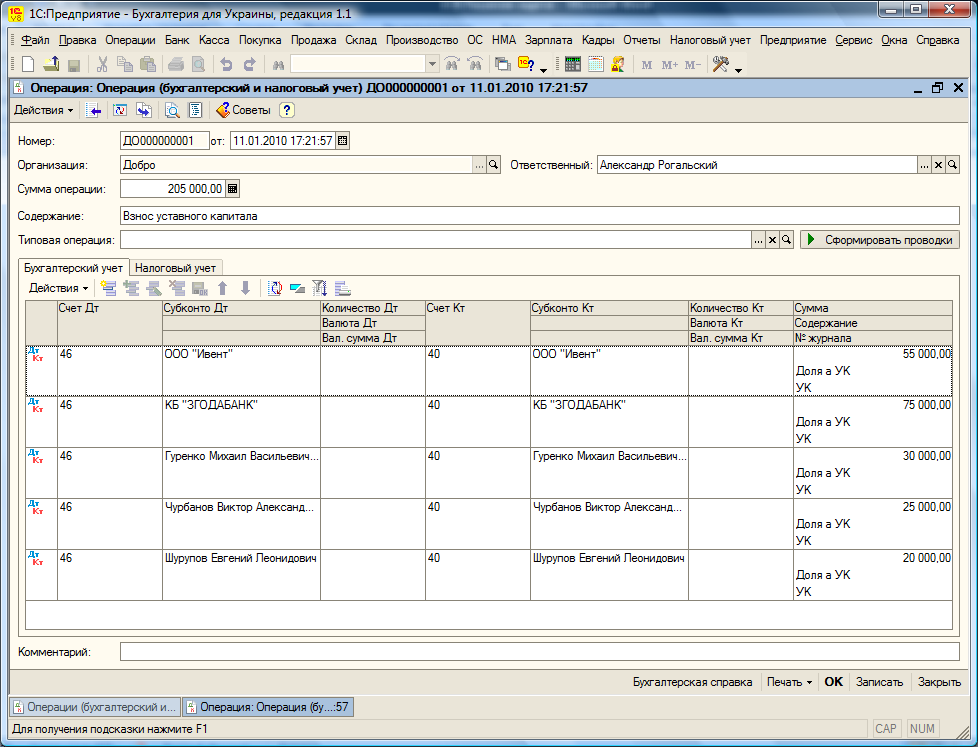Click Edit row pencil icon in entries toolbar
The width and height of the screenshot is (978, 747).
154,288
